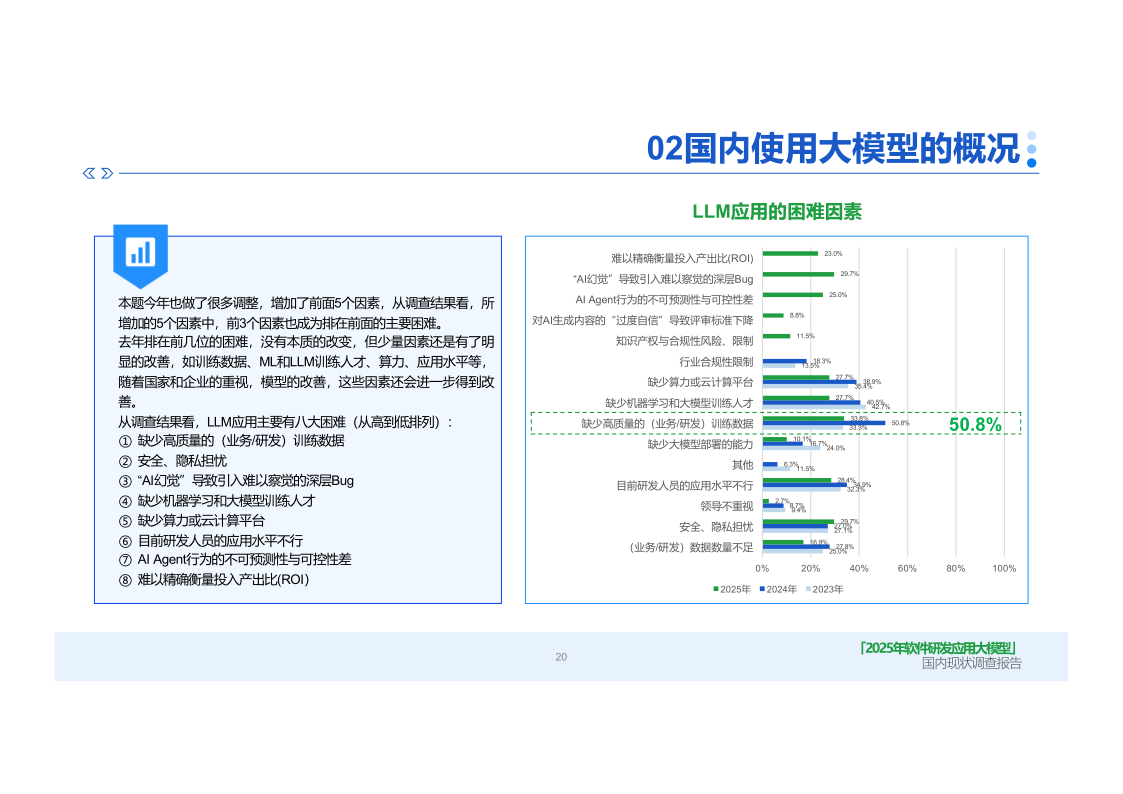Click the chart title LLM应用的困难因素
The width and height of the screenshot is (1123, 794).
coord(777,212)
